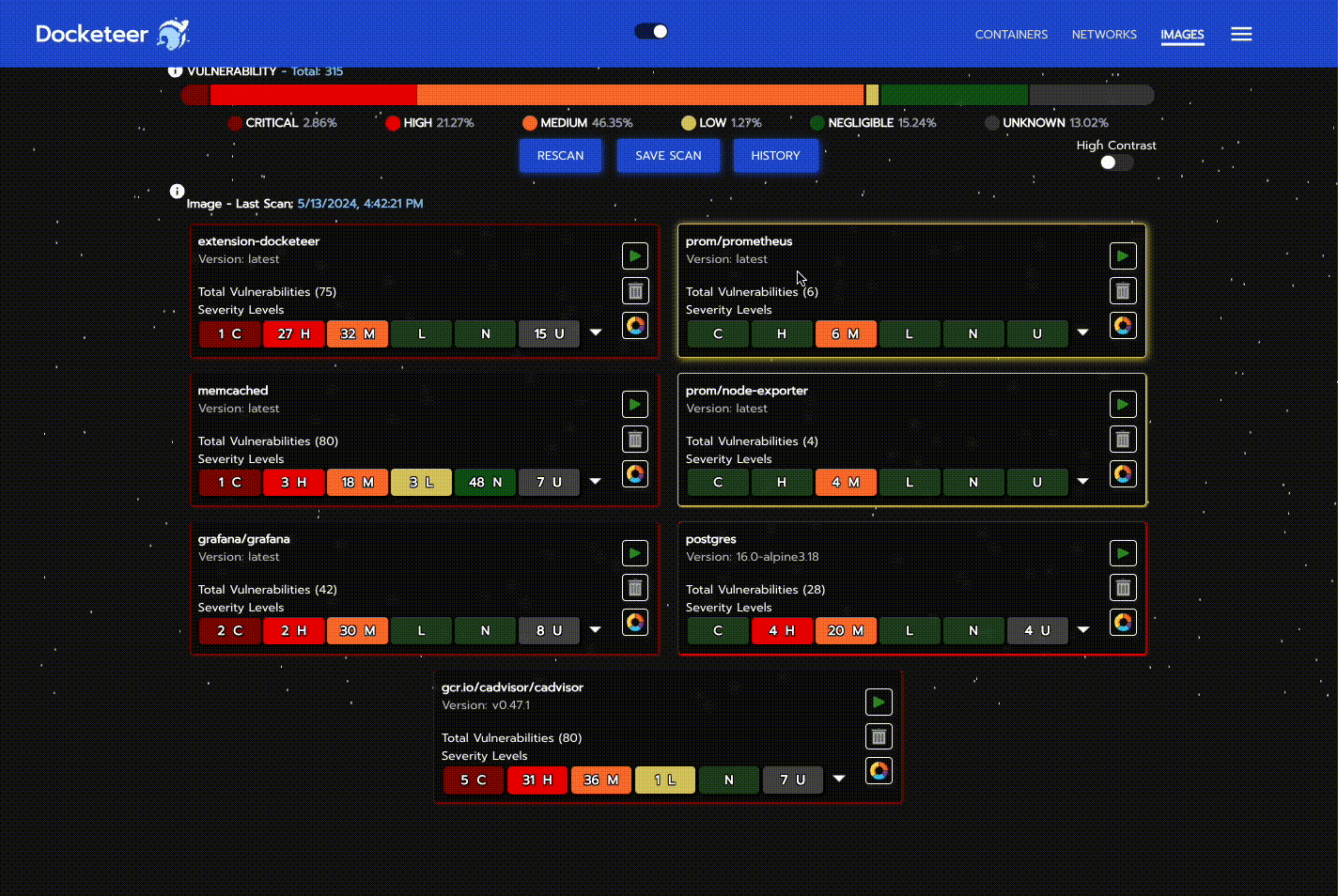Click 'Total Vulnerabilities (42)' on grafana card
This screenshot has width=1338, height=896.
267,590
